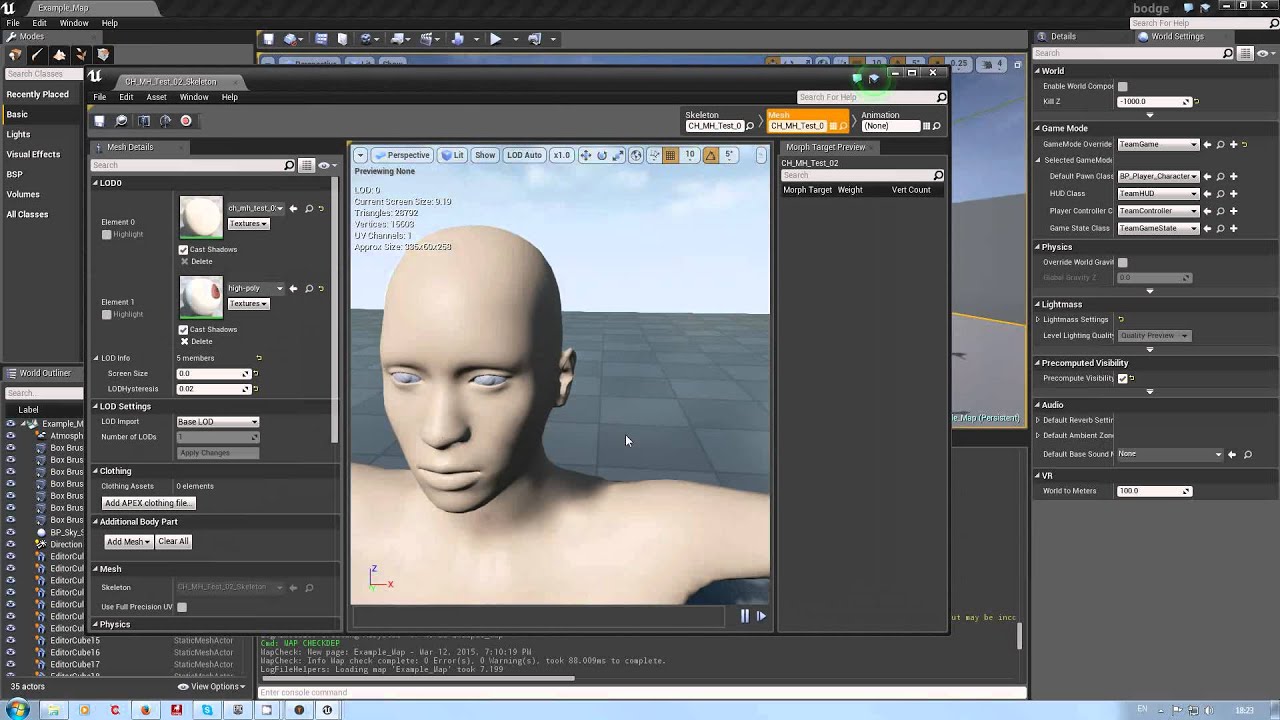1280x720 pixels.
Task: Toggle Cast Shadows for Element 0
Action: (183, 249)
